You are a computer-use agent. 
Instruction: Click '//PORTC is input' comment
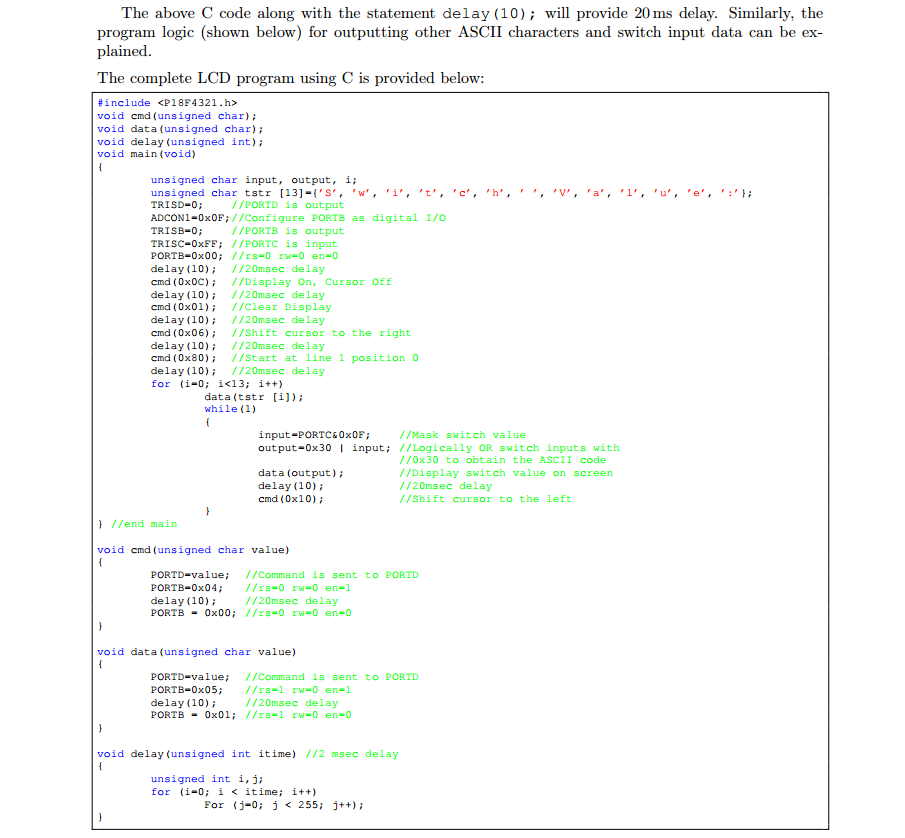click(285, 244)
